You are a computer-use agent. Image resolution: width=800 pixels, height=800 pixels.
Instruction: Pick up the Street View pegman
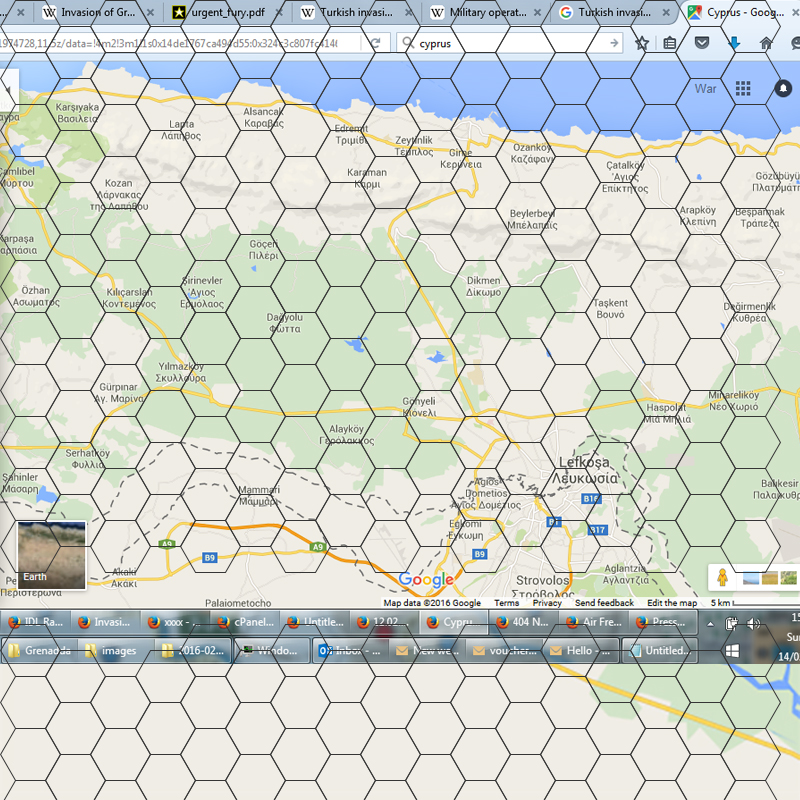pyautogui.click(x=722, y=578)
